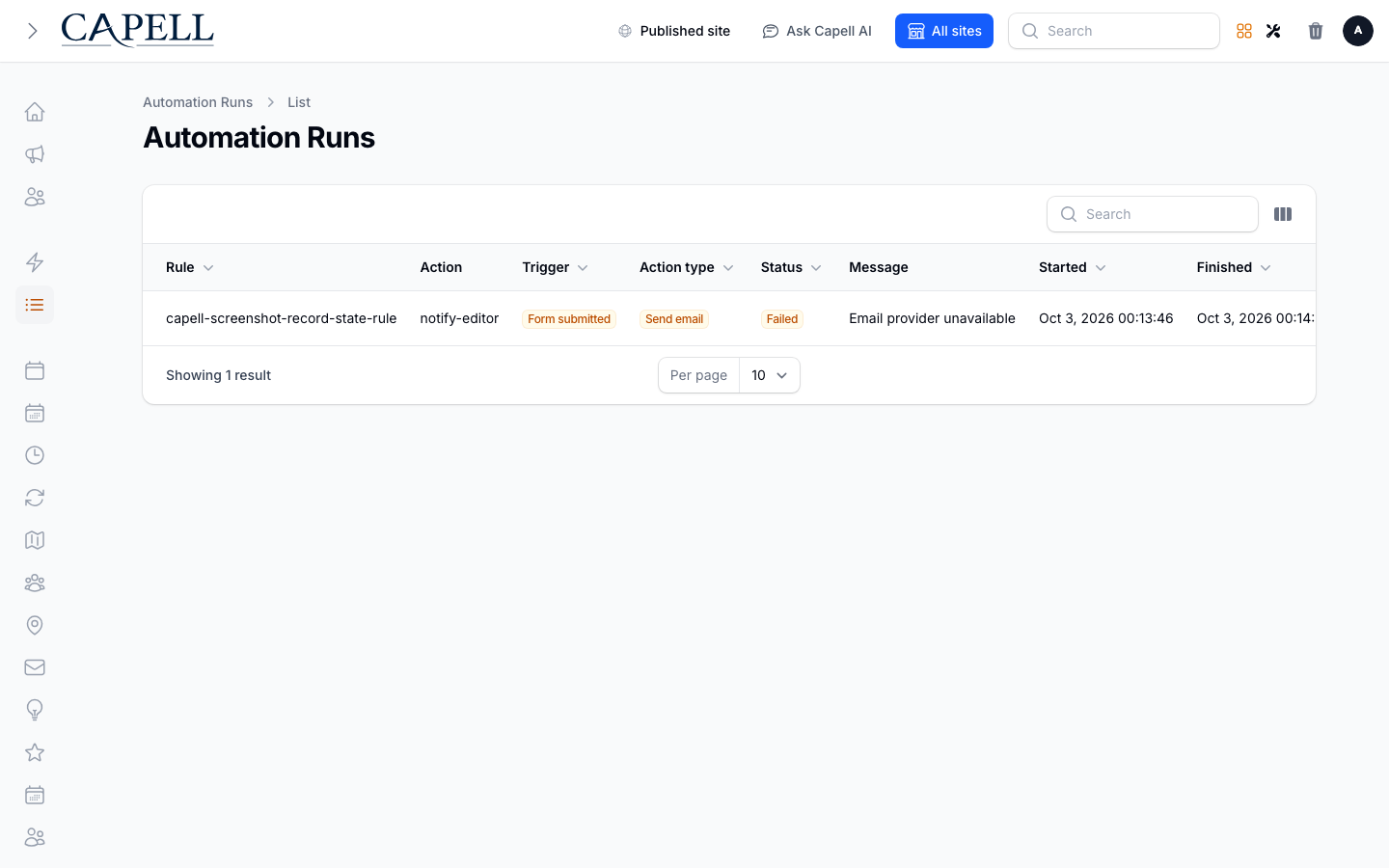This screenshot has width=1389, height=868.
Task: Click the trash icon in top bar
Action: [1316, 31]
